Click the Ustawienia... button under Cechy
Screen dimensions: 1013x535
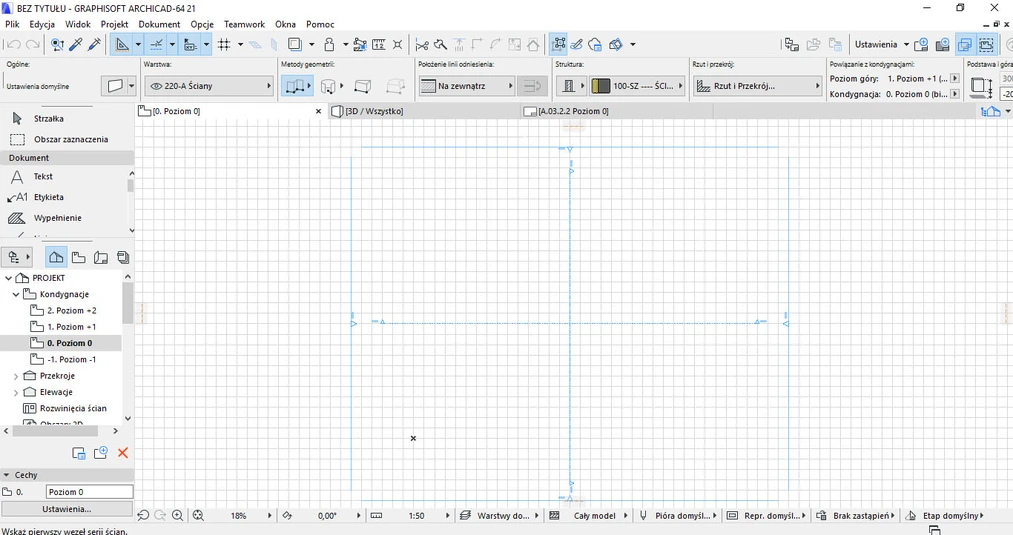tap(66, 509)
